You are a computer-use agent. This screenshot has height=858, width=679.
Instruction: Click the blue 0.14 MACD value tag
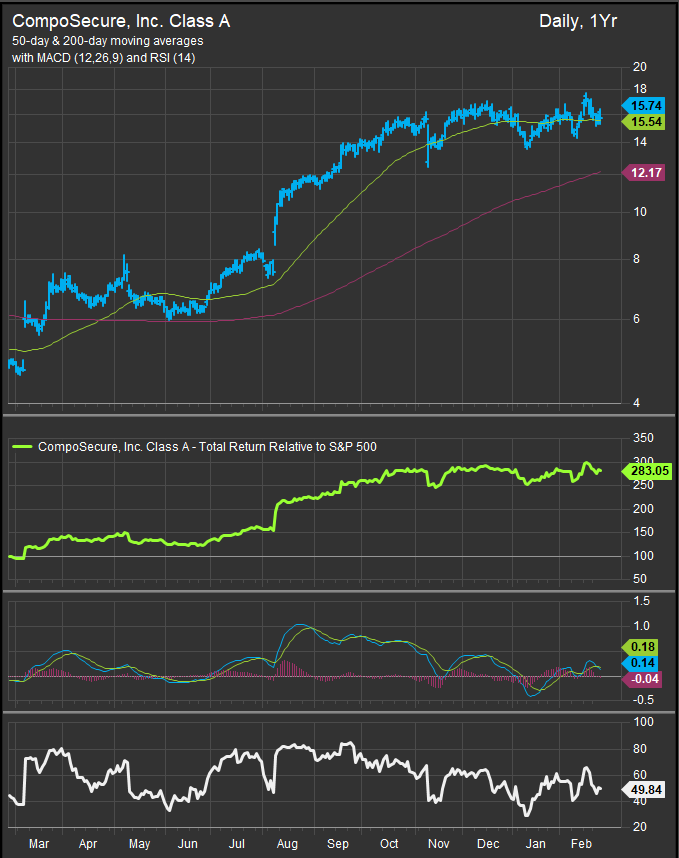(x=640, y=663)
